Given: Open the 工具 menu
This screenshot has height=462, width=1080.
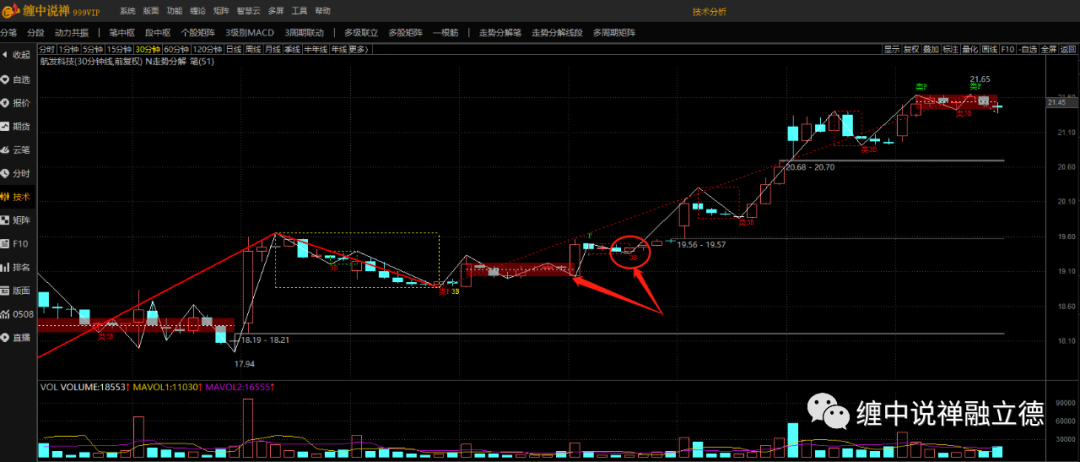Looking at the screenshot, I should tap(299, 12).
